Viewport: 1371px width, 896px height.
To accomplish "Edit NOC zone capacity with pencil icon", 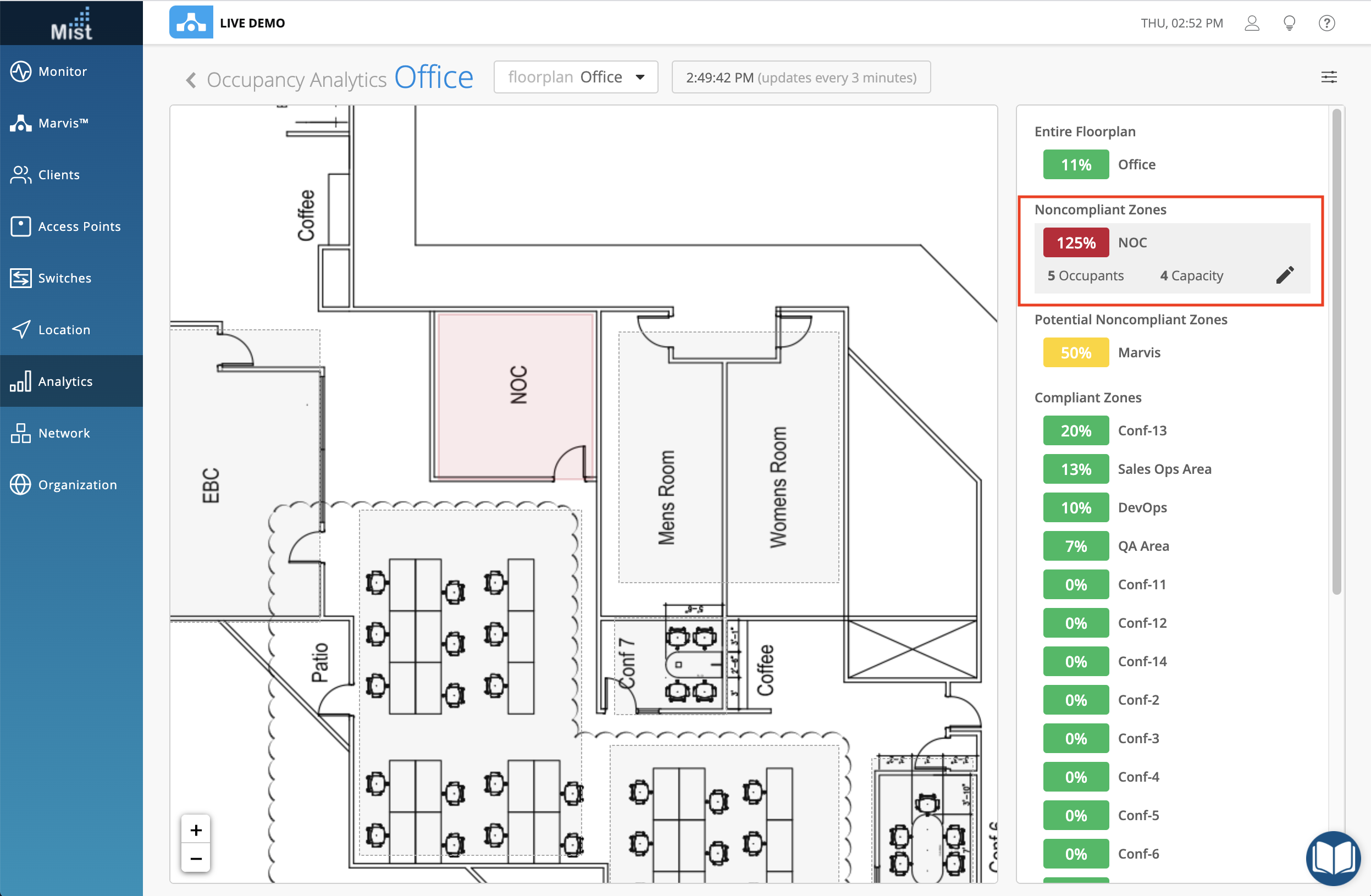I will coord(1285,275).
